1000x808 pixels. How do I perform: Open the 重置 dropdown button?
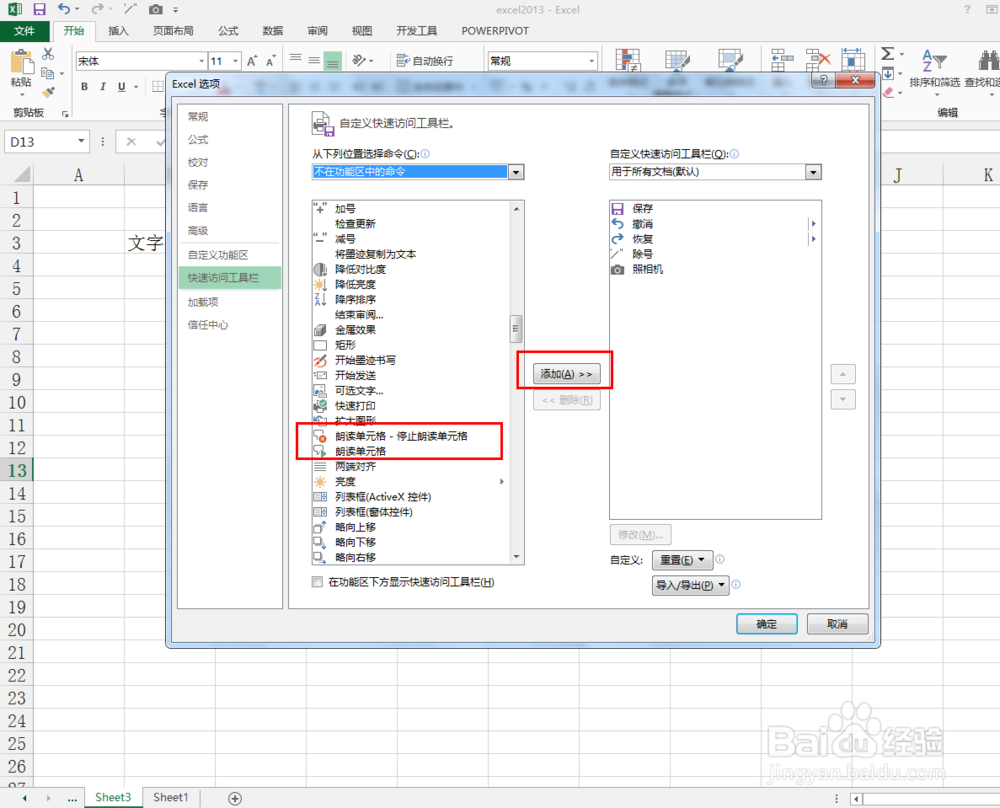[x=682, y=560]
